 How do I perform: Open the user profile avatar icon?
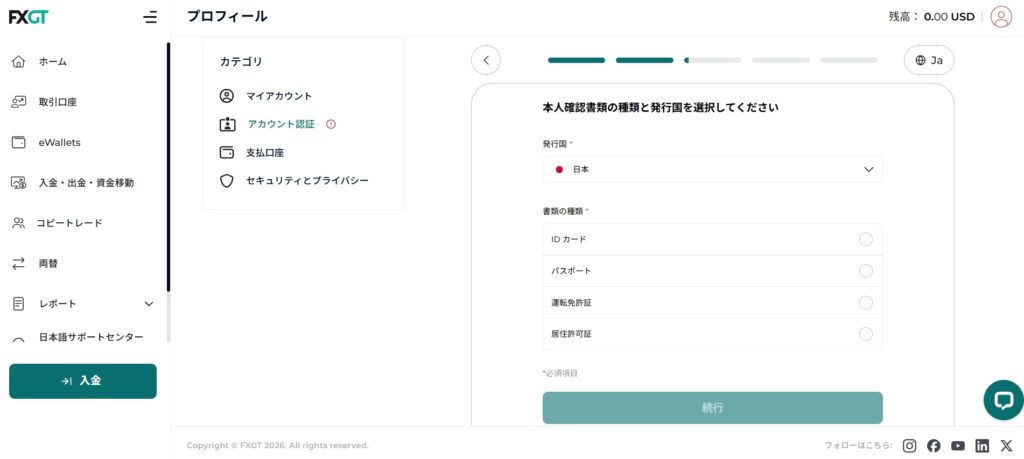tap(1000, 17)
